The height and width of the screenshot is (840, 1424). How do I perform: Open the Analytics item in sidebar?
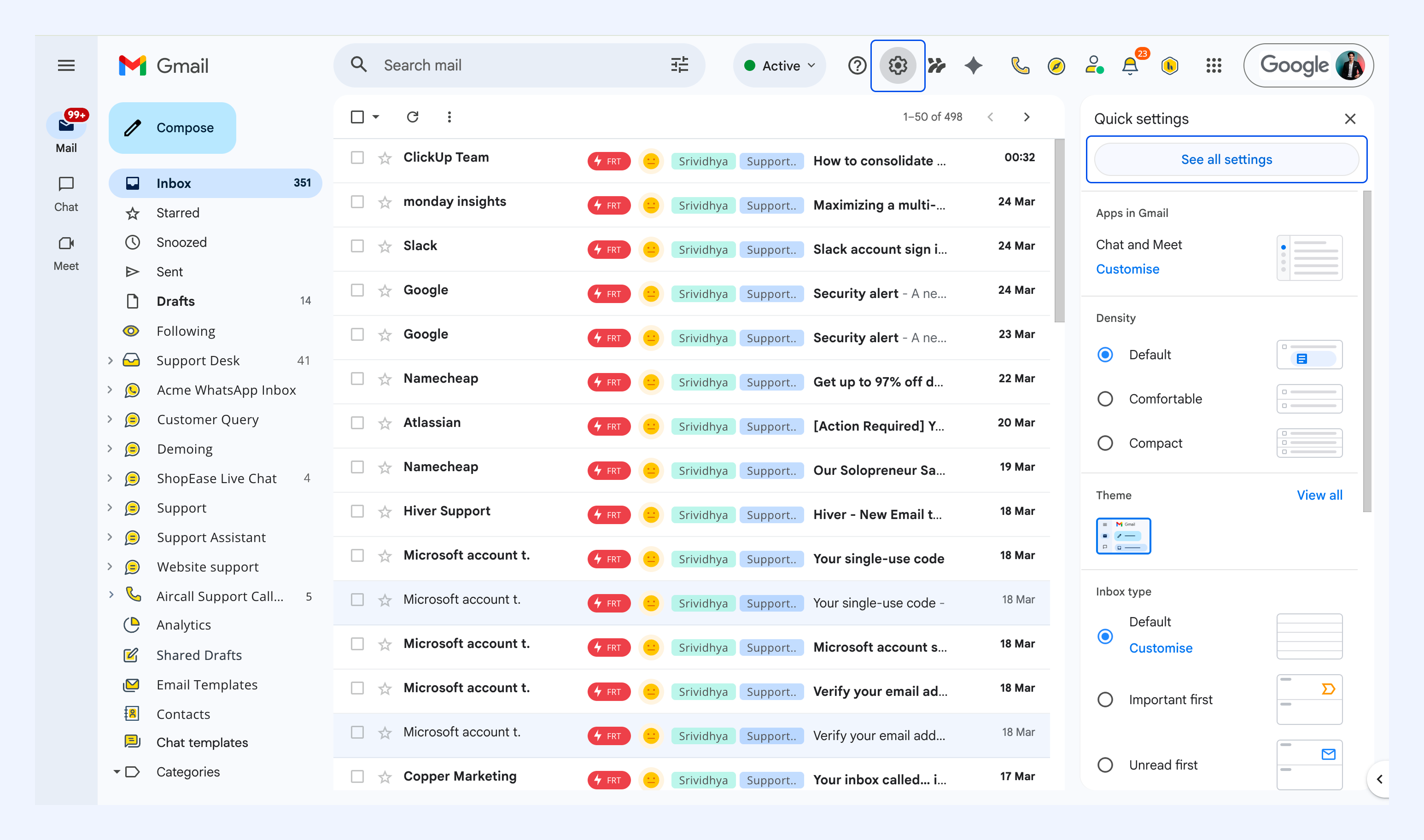(215, 625)
